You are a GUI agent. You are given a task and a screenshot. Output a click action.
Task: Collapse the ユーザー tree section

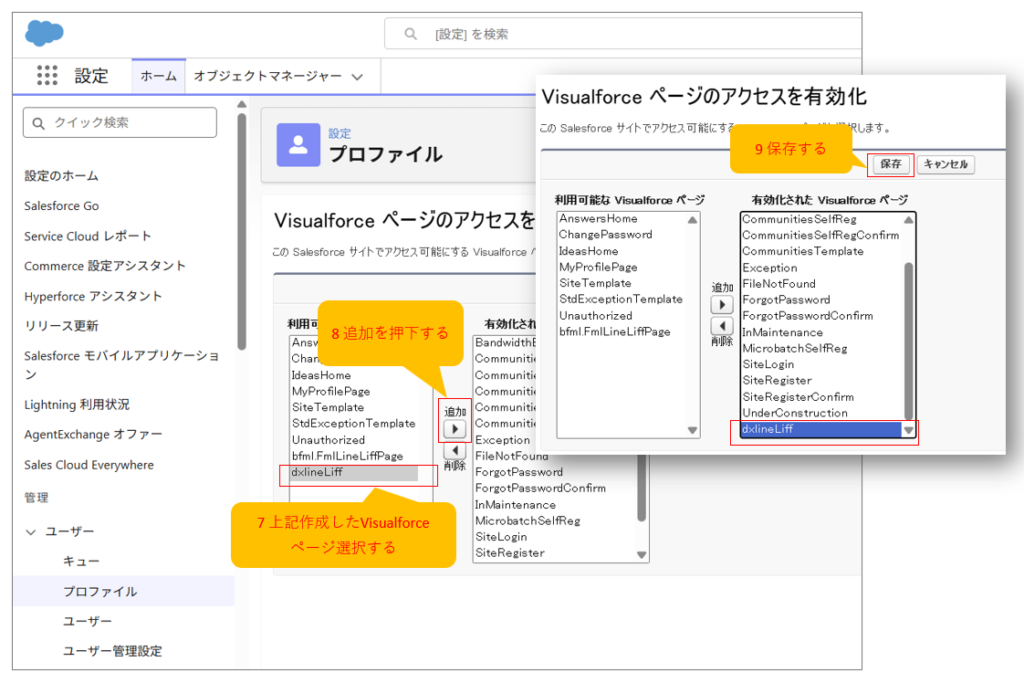(x=31, y=532)
